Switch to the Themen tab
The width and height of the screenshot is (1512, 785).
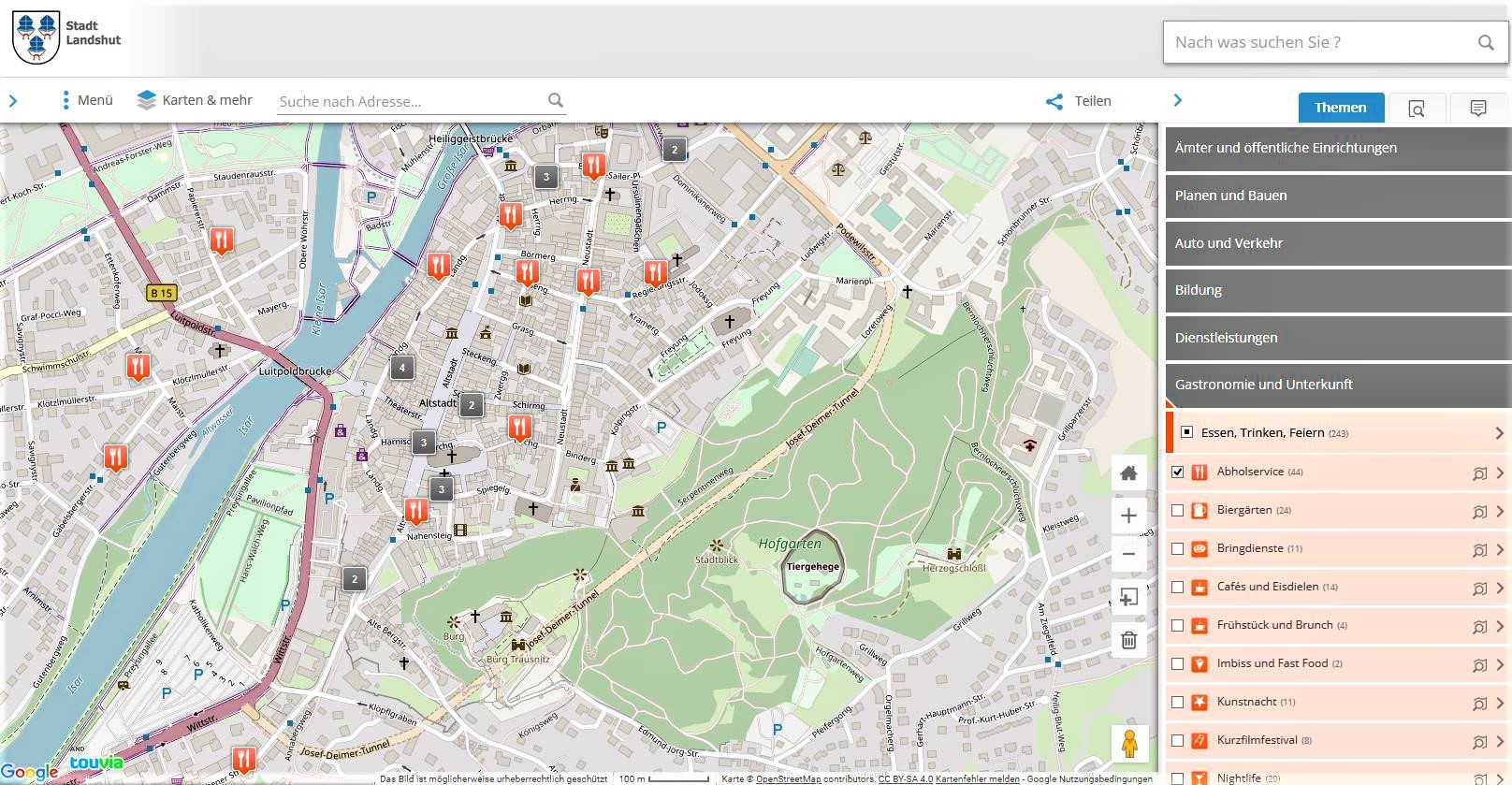click(1340, 108)
